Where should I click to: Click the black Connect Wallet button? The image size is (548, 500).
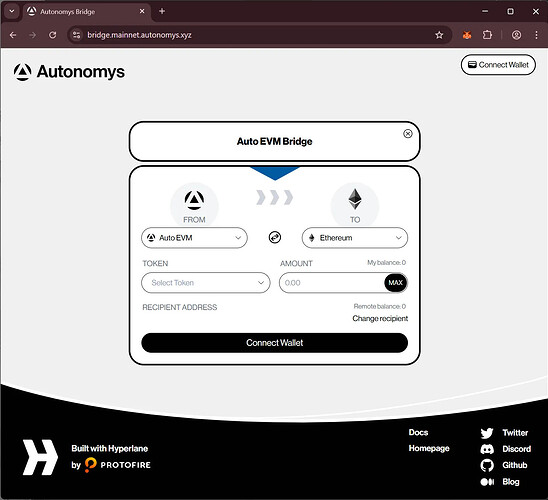coord(274,343)
